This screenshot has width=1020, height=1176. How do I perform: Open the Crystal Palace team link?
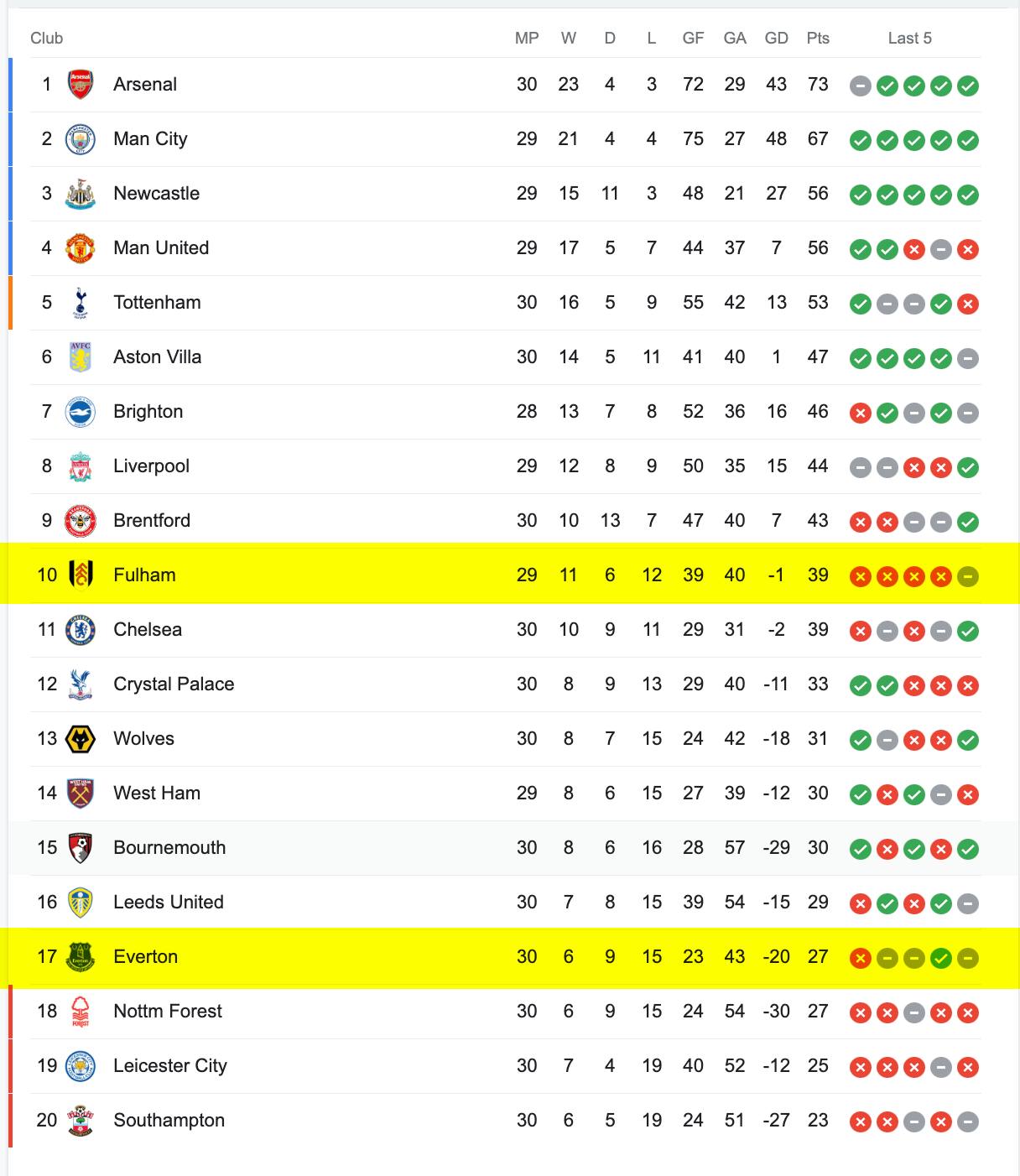pyautogui.click(x=174, y=684)
